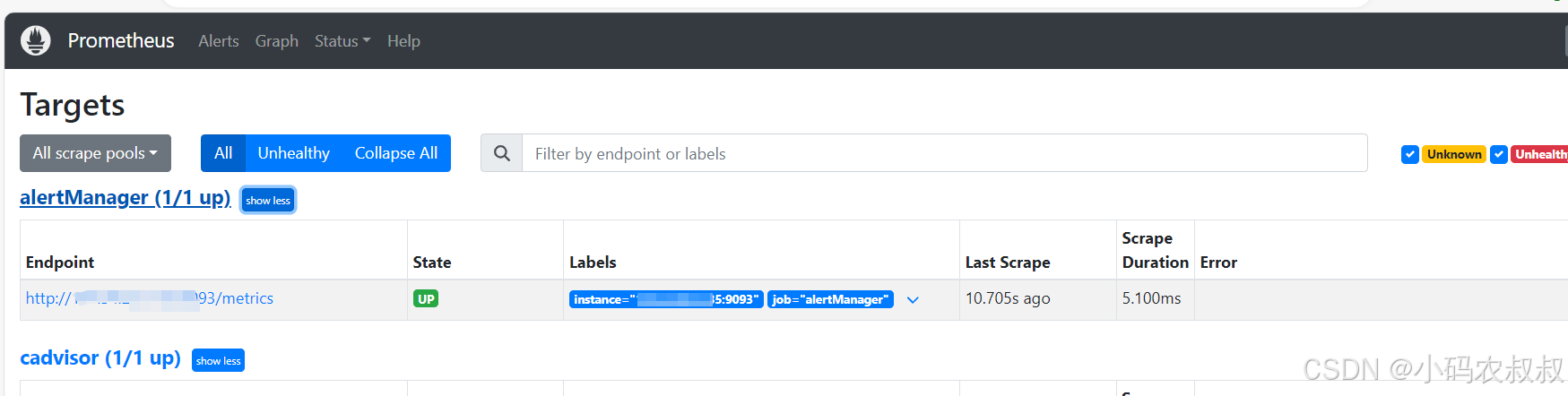Select the All targets filter button
The width and height of the screenshot is (1568, 396).
tap(223, 153)
